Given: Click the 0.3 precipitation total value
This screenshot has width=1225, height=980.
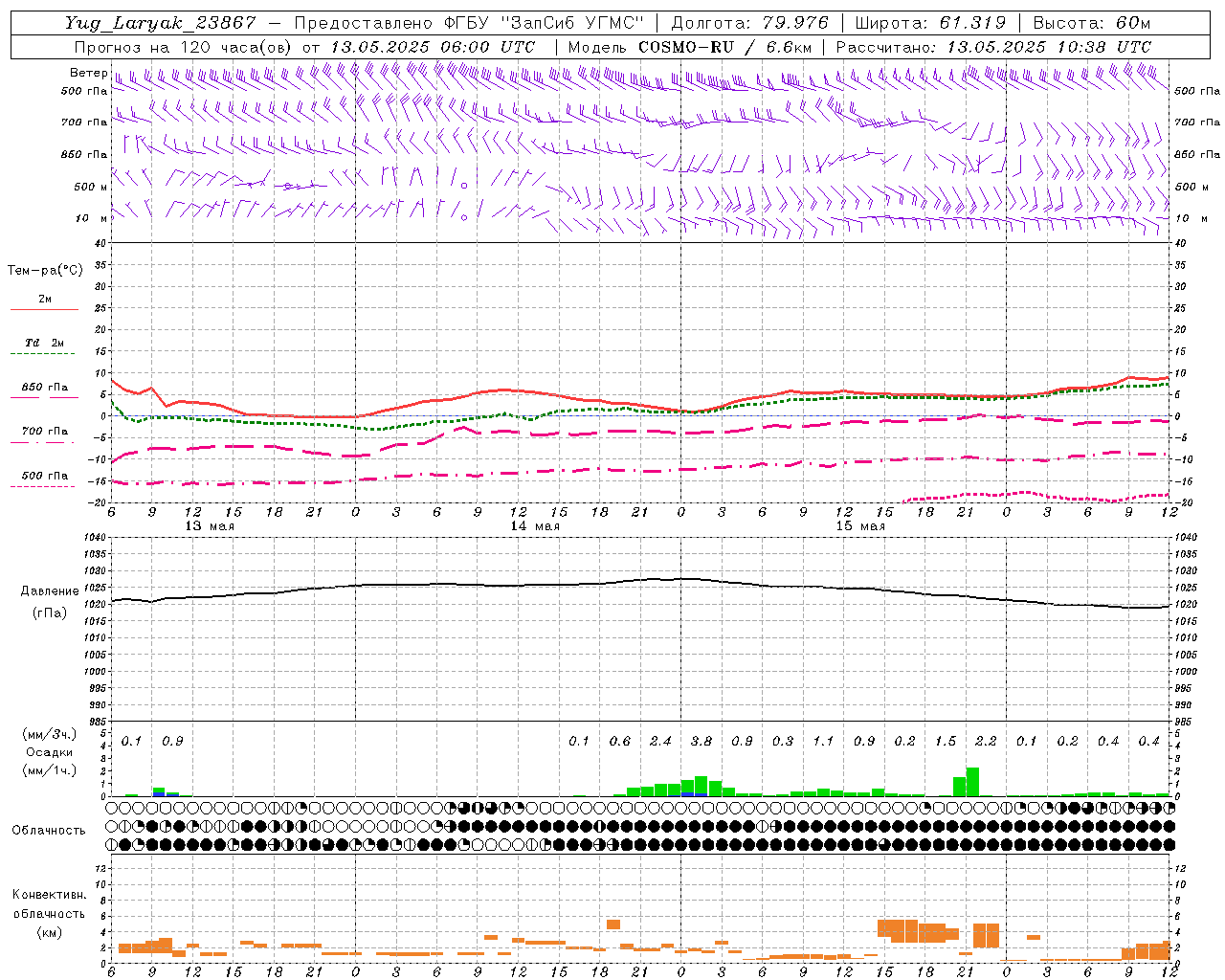Looking at the screenshot, I should [783, 741].
